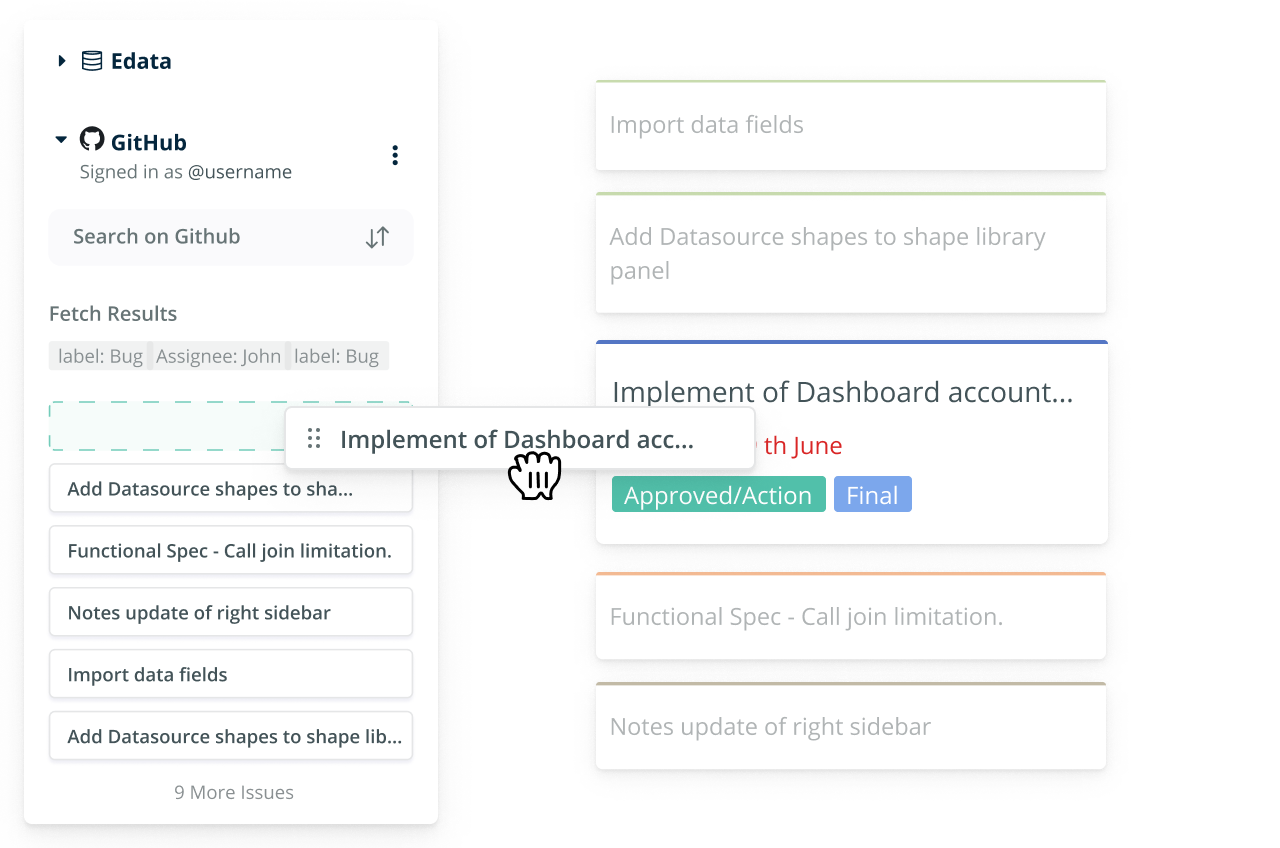1280x848 pixels.
Task: Click the GitHub logo icon
Action: click(92, 140)
